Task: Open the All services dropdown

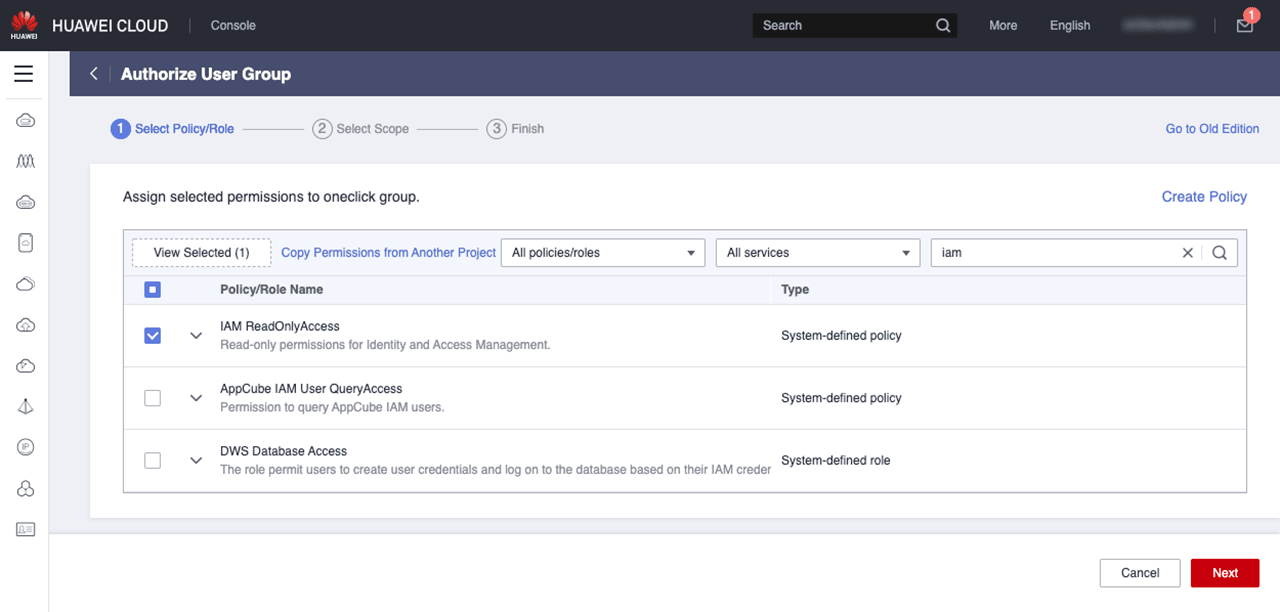Action: click(x=817, y=253)
